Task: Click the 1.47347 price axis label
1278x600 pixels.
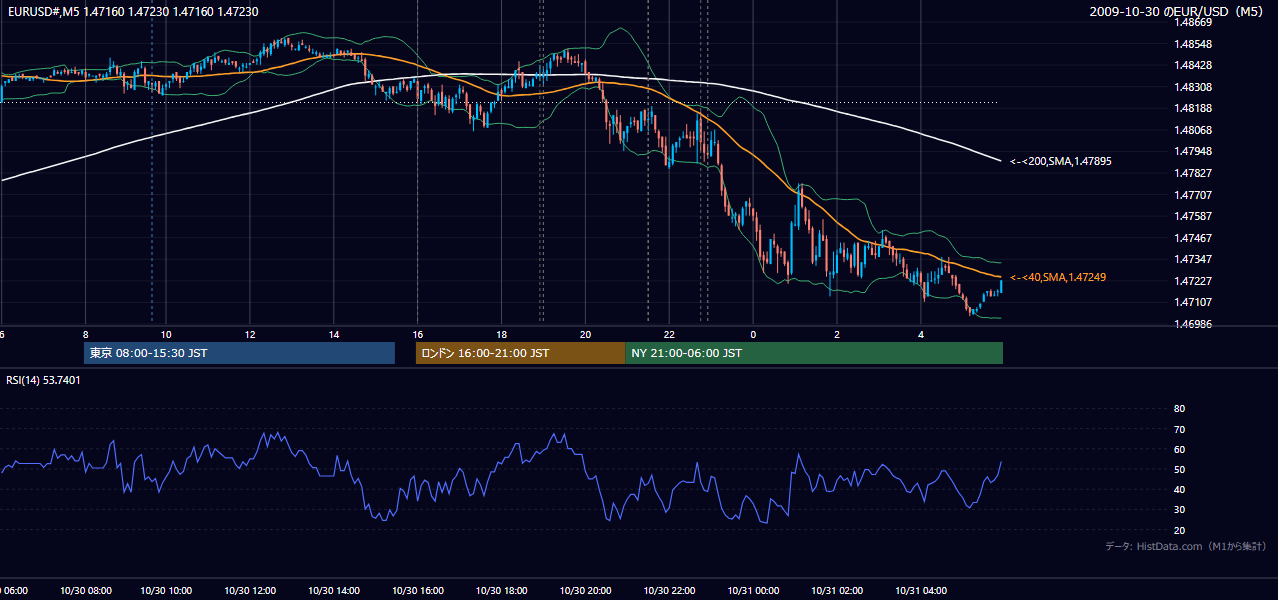Action: 1192,259
